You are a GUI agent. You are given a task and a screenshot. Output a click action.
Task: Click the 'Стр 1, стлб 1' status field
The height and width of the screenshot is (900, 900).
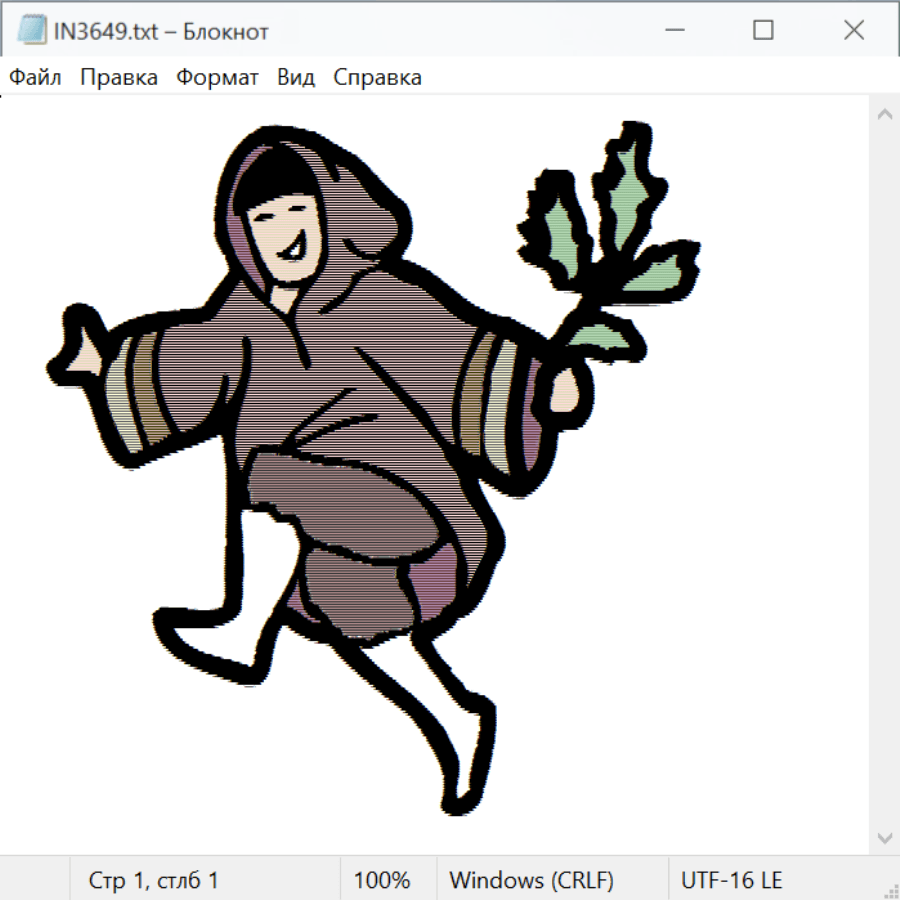click(153, 881)
